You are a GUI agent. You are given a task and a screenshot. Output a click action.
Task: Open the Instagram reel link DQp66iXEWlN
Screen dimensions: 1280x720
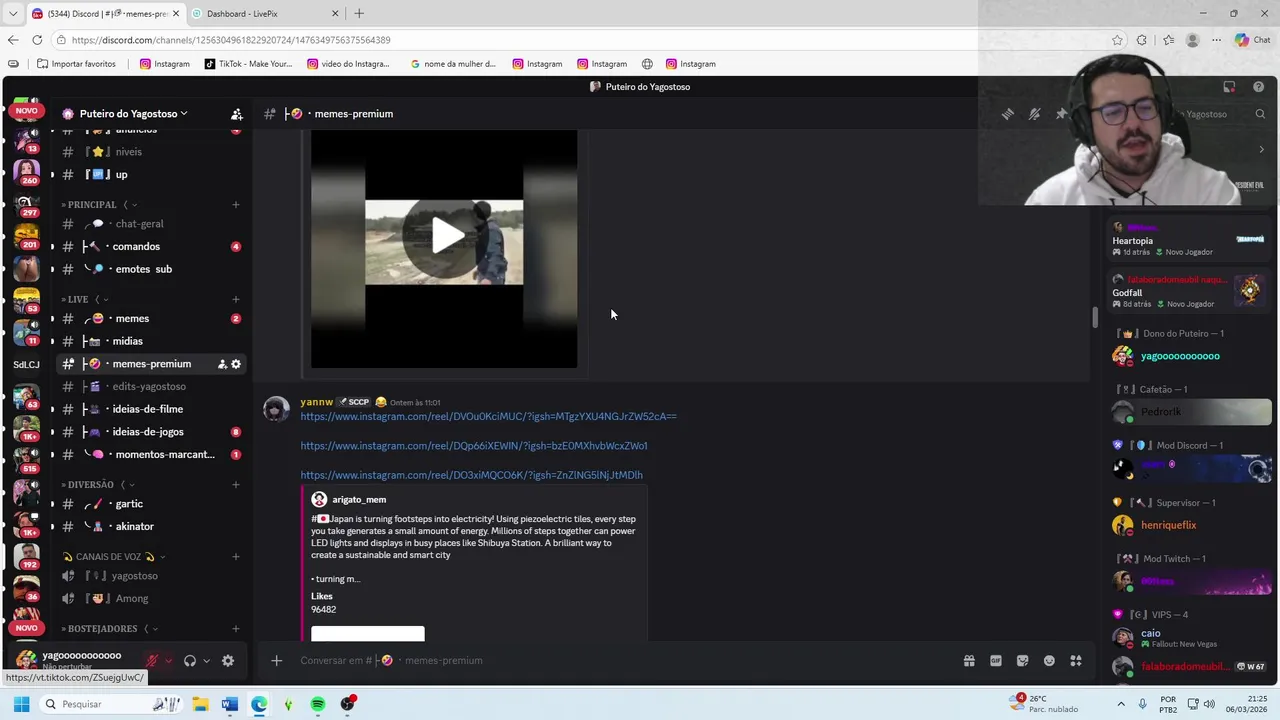[474, 446]
